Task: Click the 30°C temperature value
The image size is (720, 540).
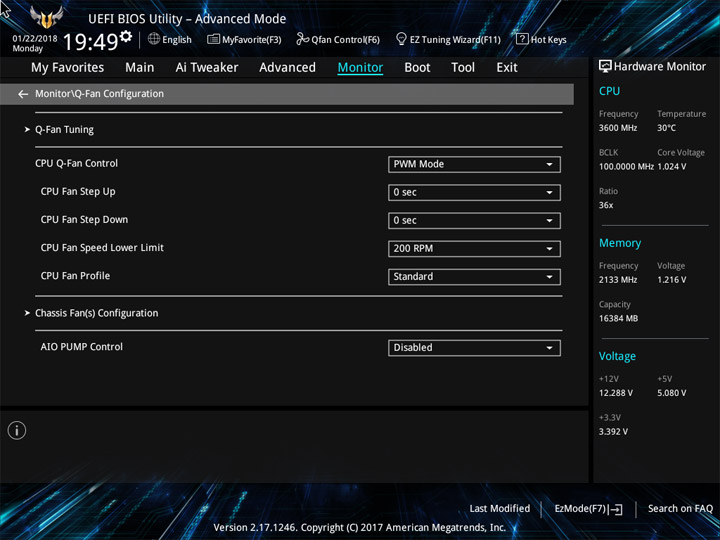Action: tap(666, 128)
